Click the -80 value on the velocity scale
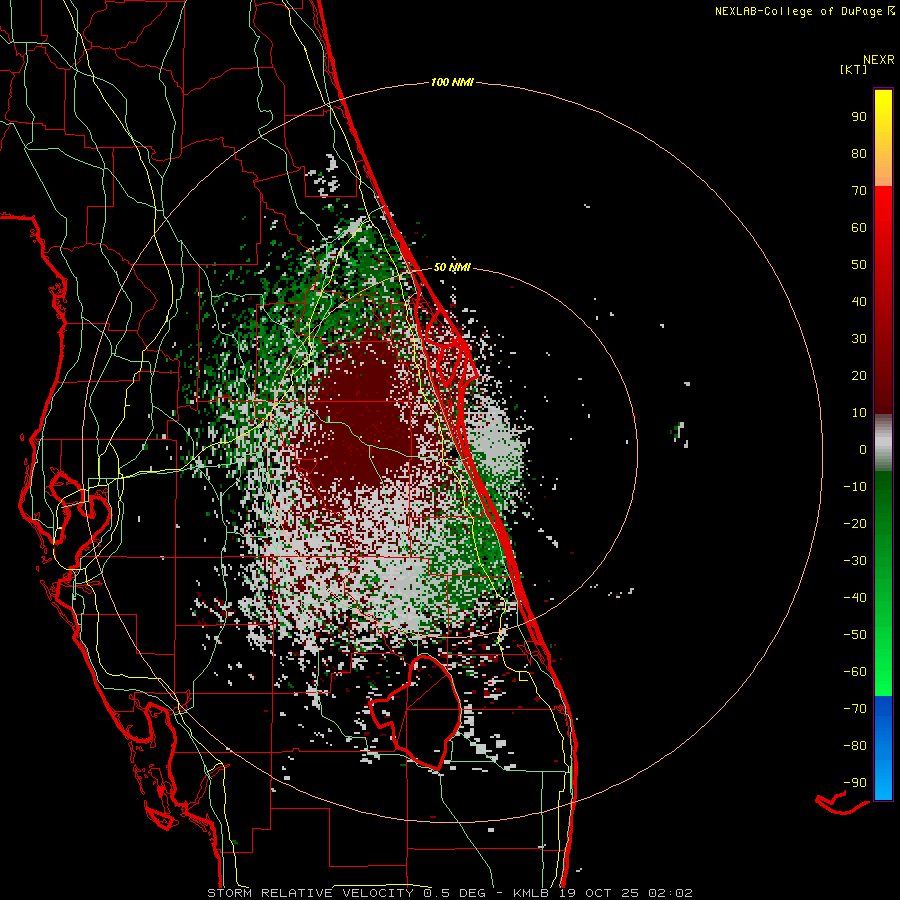900x900 pixels. (x=855, y=746)
